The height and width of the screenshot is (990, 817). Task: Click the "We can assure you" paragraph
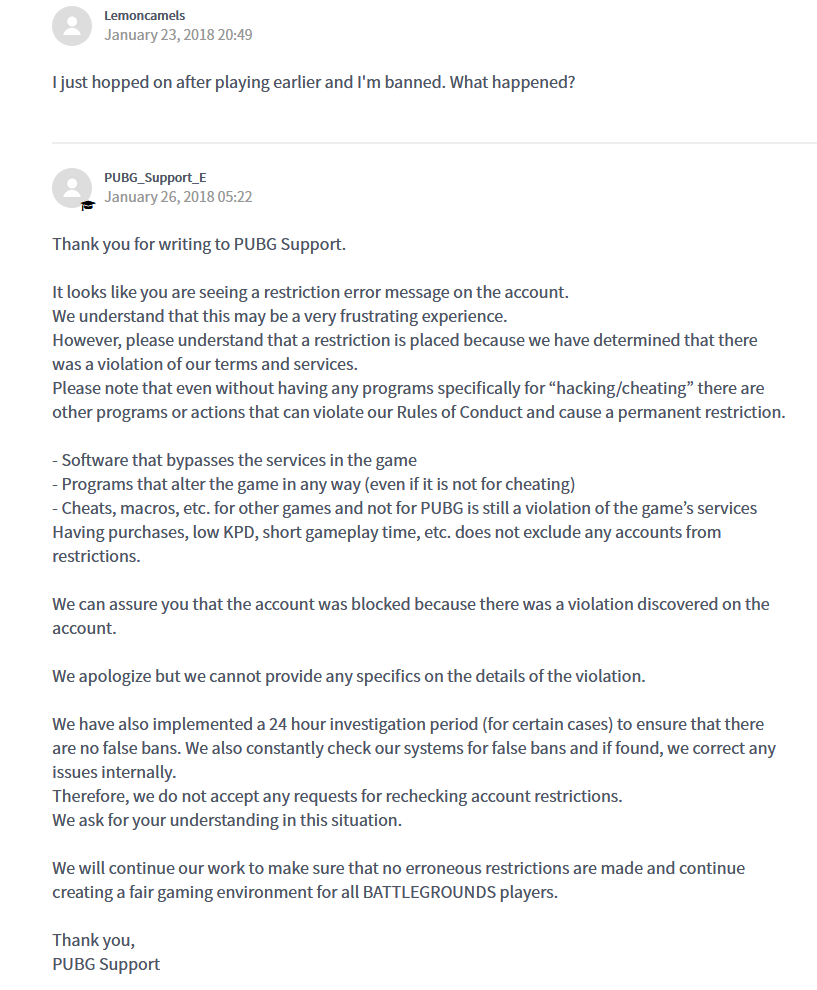click(x=410, y=604)
